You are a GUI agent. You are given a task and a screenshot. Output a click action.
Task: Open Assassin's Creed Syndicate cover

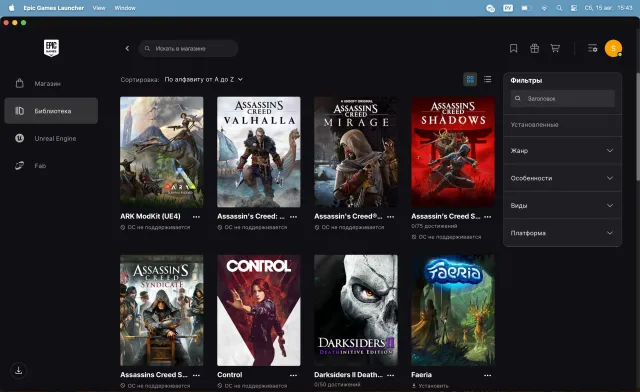coord(162,310)
